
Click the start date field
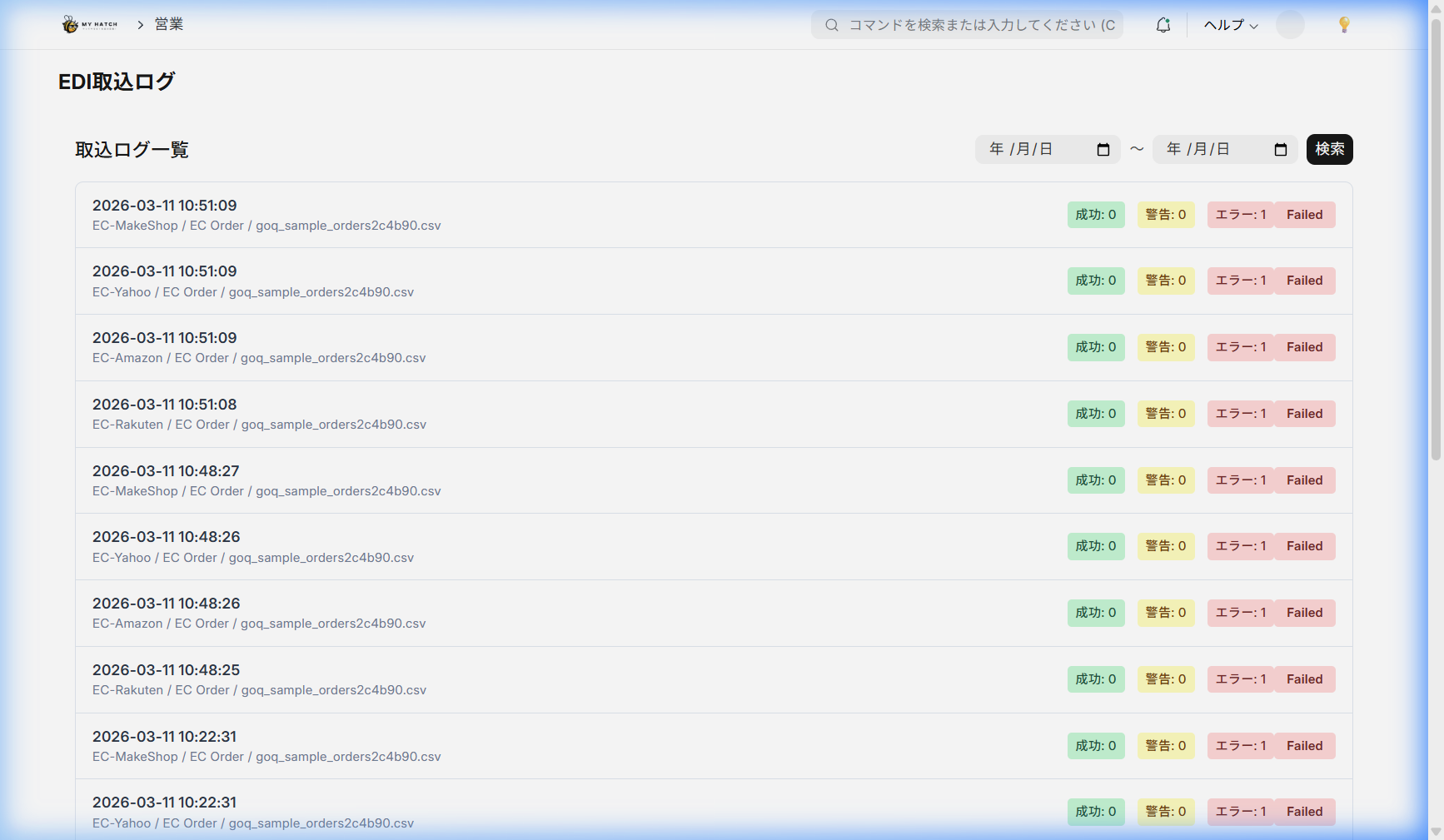click(1033, 149)
